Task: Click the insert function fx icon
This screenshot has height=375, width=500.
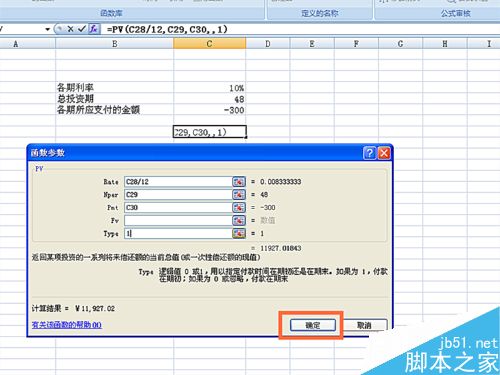Action: (x=94, y=29)
